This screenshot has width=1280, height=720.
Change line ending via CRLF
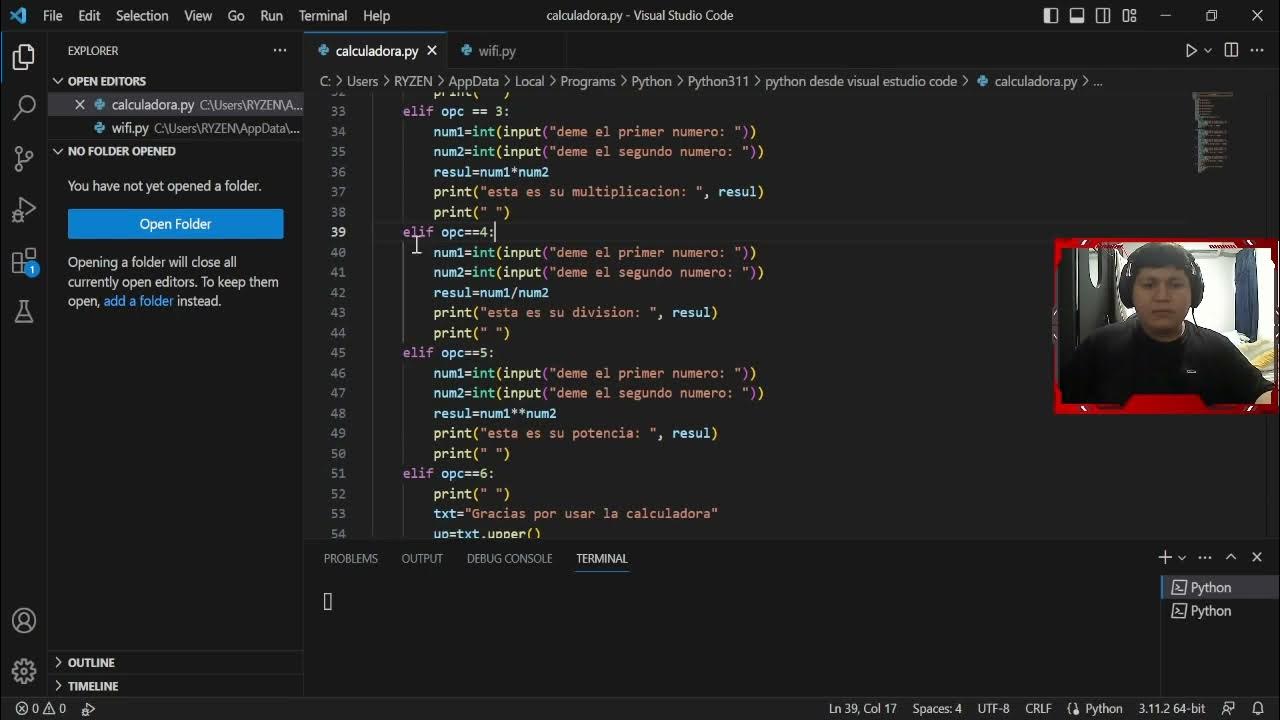click(x=1038, y=708)
